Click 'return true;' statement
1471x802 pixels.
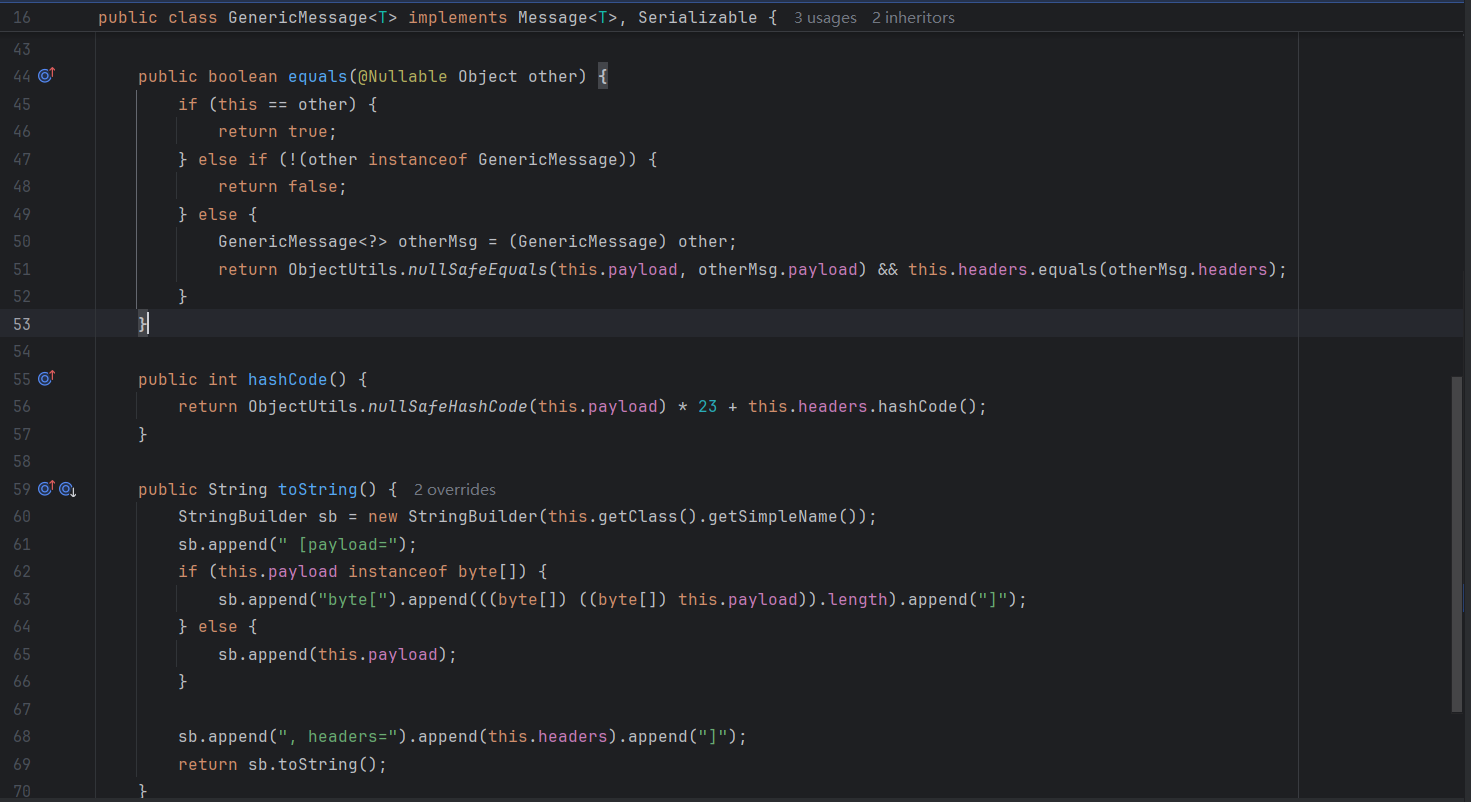click(278, 131)
